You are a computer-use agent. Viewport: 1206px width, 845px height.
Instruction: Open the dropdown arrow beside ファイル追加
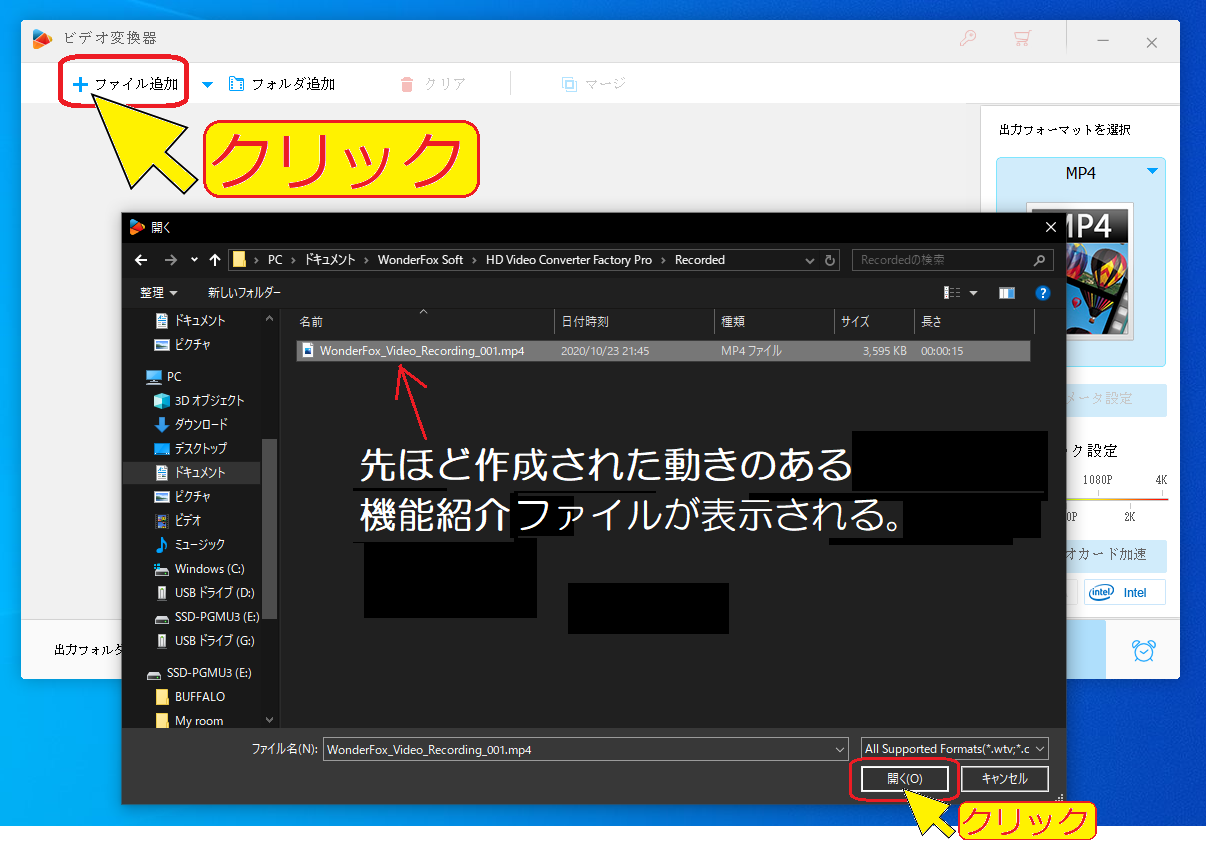tap(208, 85)
